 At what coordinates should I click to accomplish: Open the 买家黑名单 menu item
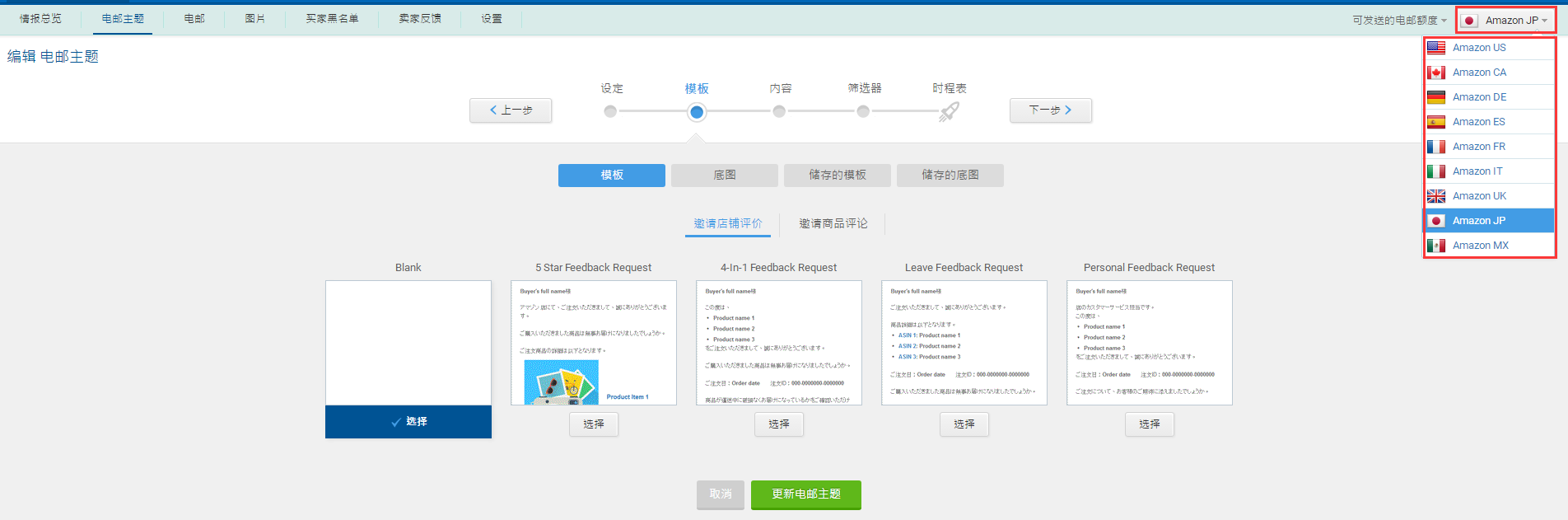pyautogui.click(x=332, y=18)
